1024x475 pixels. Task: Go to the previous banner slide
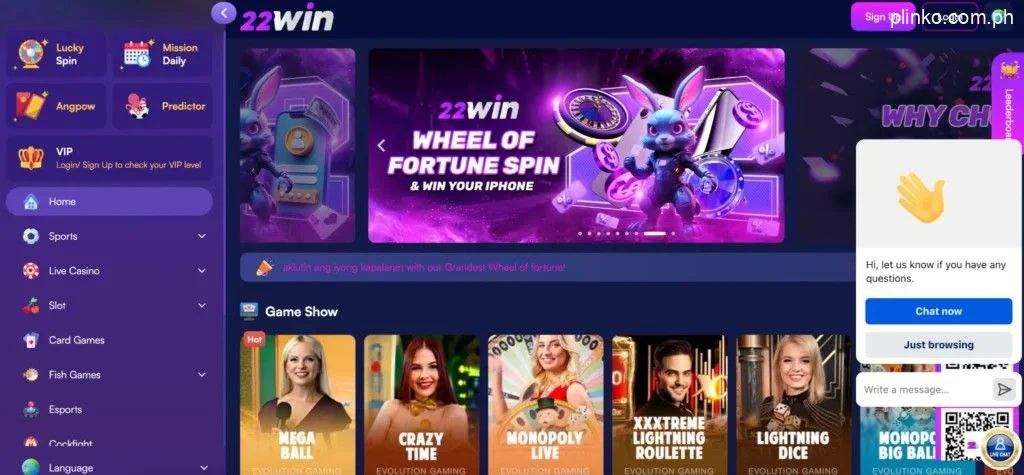(382, 146)
